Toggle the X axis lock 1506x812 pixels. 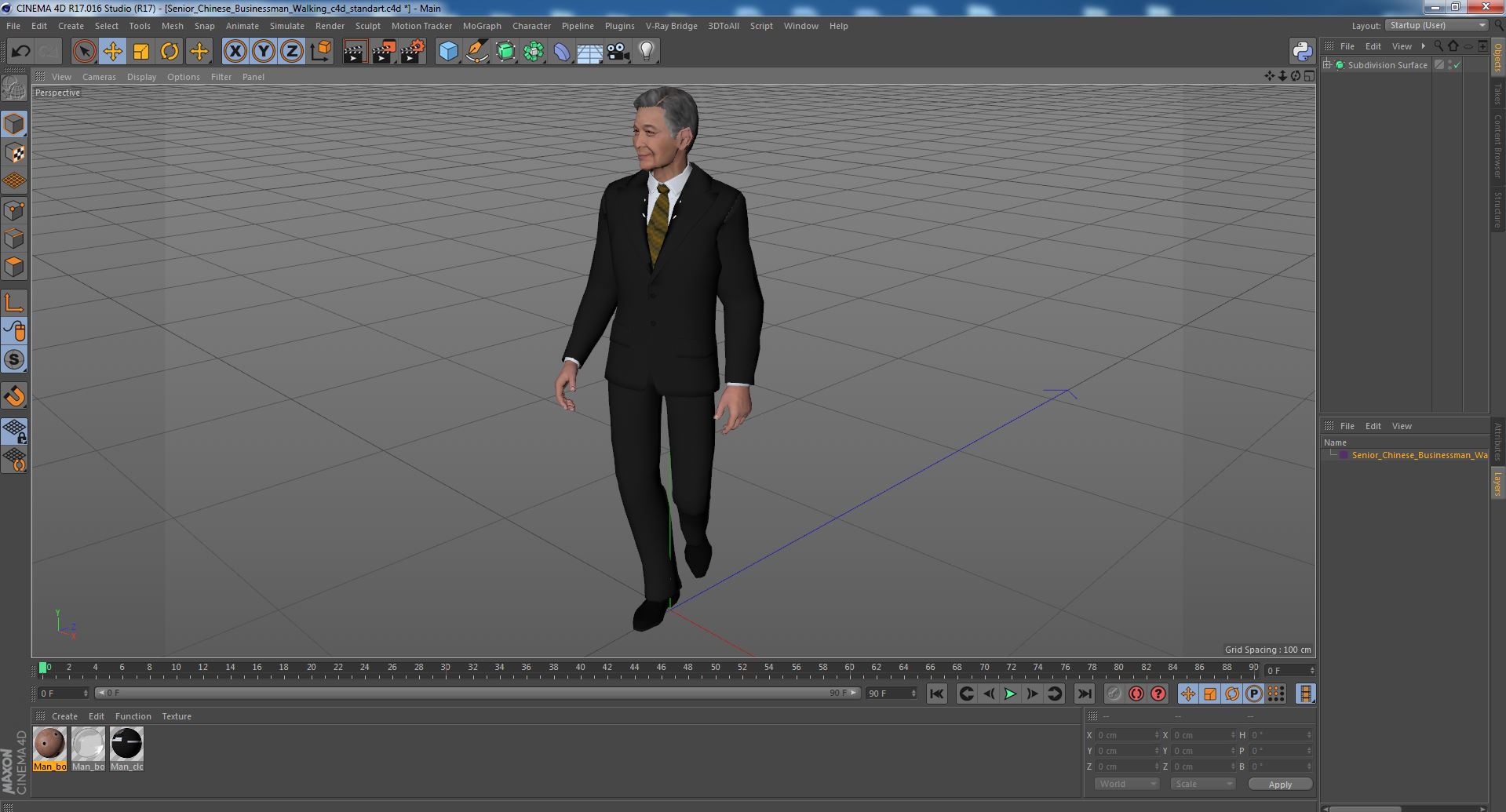[235, 52]
